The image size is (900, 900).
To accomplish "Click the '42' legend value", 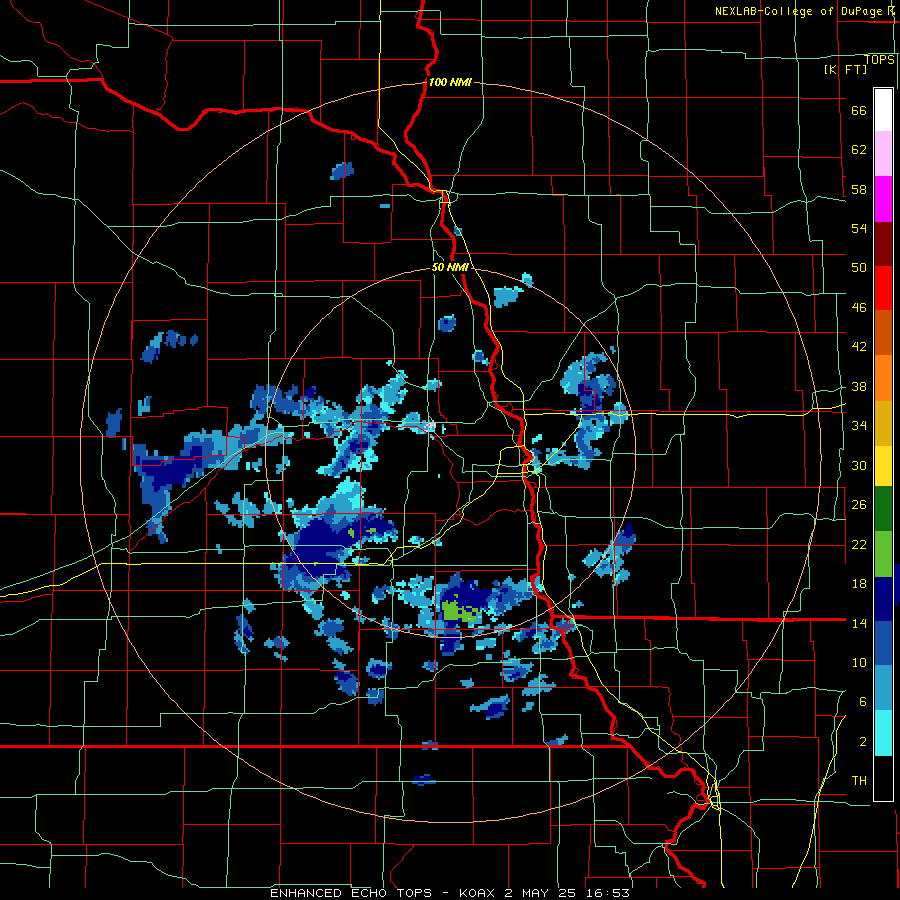I will [859, 346].
